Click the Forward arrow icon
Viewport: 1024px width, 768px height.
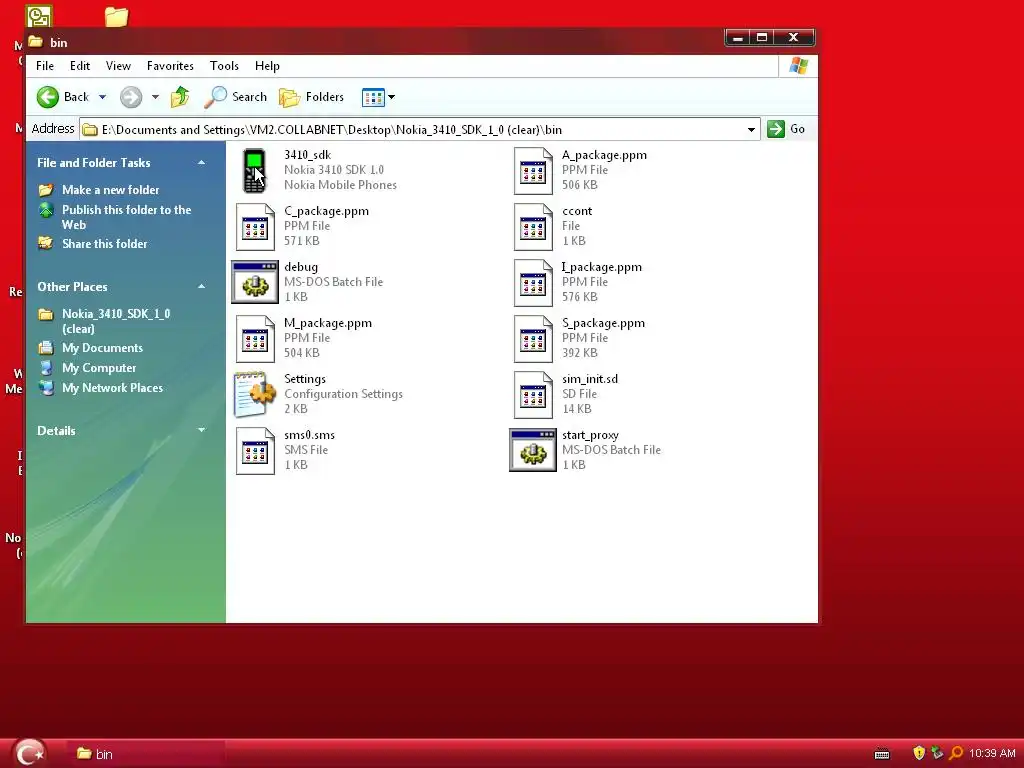tap(131, 97)
